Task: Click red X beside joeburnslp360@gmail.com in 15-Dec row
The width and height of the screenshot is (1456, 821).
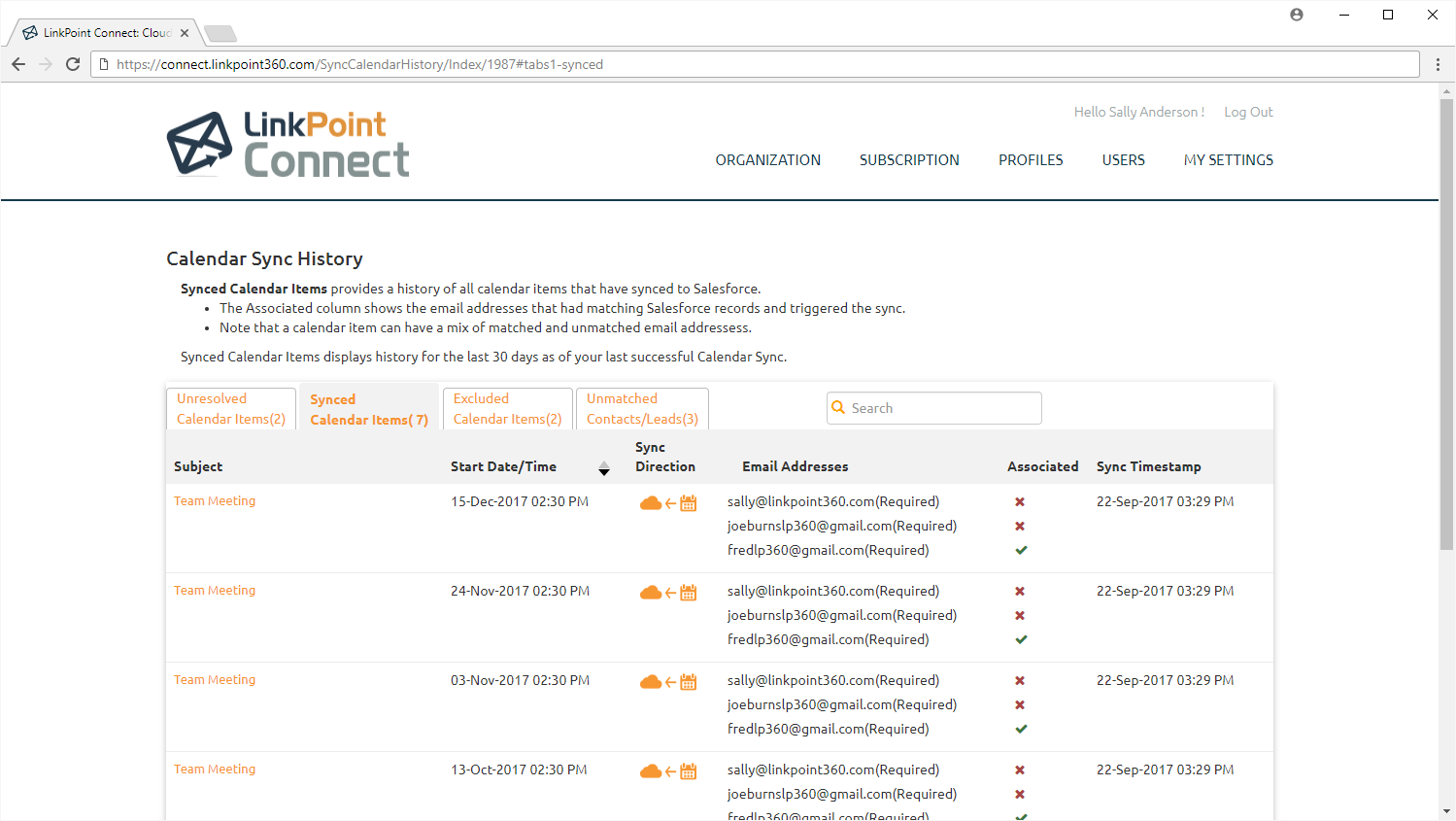Action: (1020, 527)
